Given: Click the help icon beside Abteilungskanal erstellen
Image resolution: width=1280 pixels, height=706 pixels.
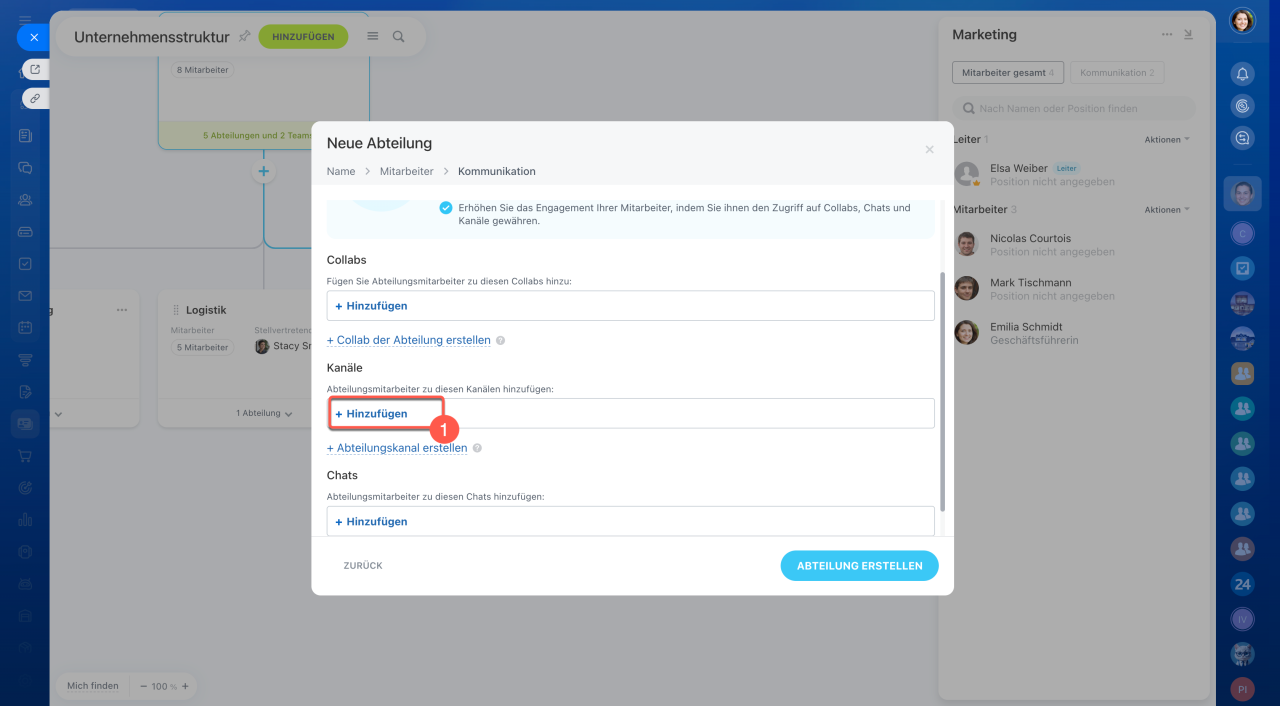Looking at the screenshot, I should tap(477, 449).
